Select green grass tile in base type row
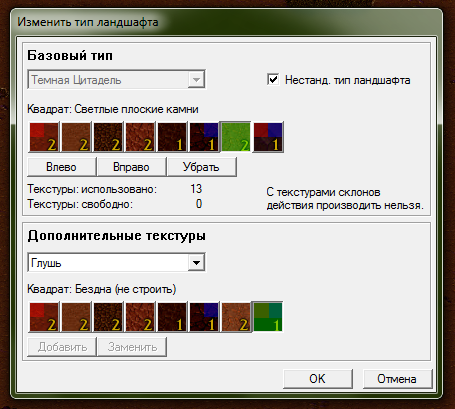Screen dimensions: 455x409 pyautogui.click(x=236, y=137)
